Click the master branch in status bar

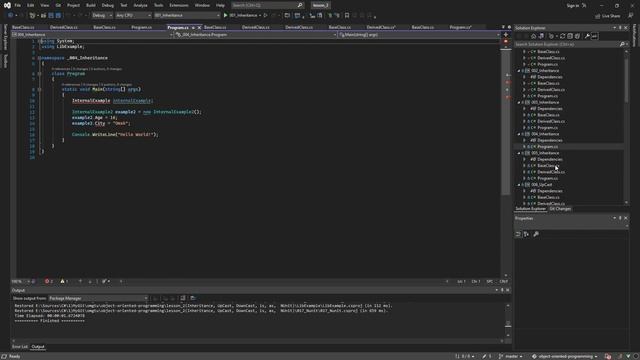coord(510,356)
